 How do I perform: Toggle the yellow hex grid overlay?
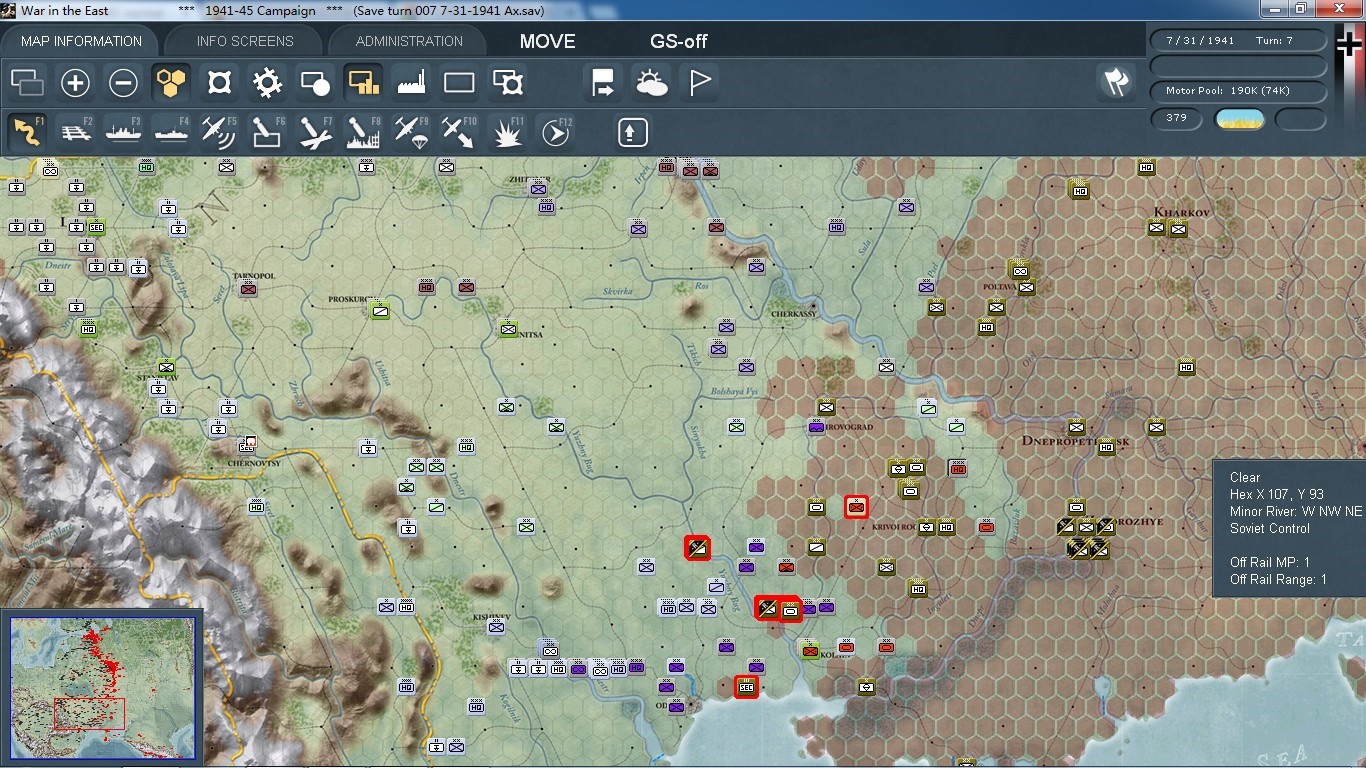[171, 82]
